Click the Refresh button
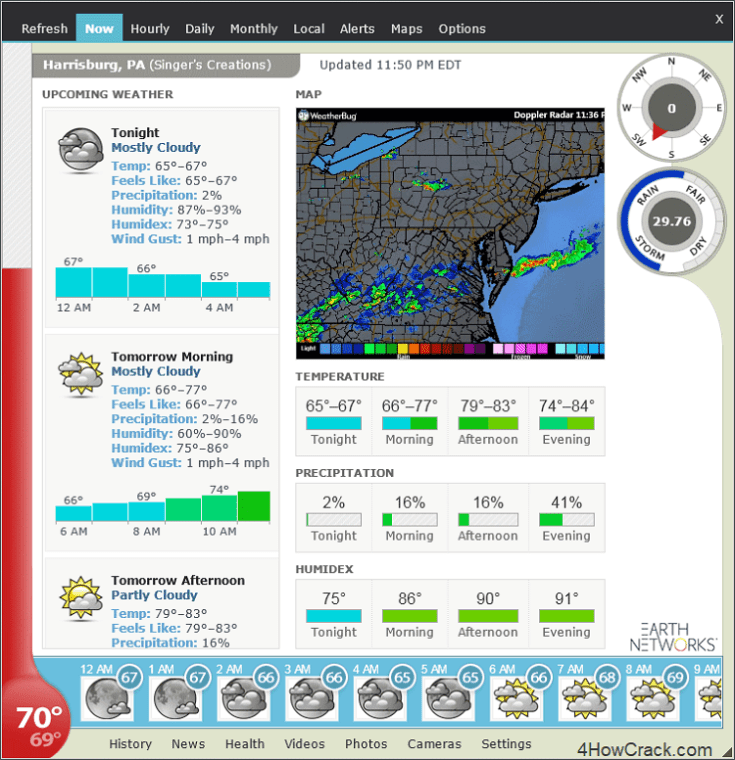735x760 pixels. tap(44, 29)
